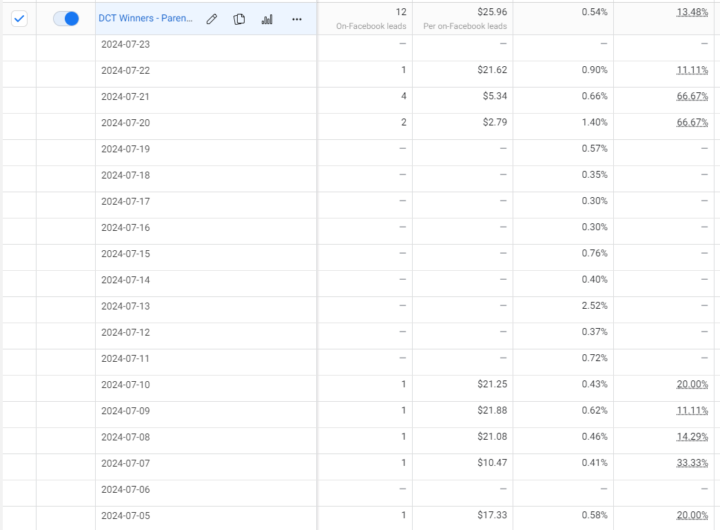Open the 20.00% link for 2024-07-05
This screenshot has width=720, height=530.
tap(692, 514)
